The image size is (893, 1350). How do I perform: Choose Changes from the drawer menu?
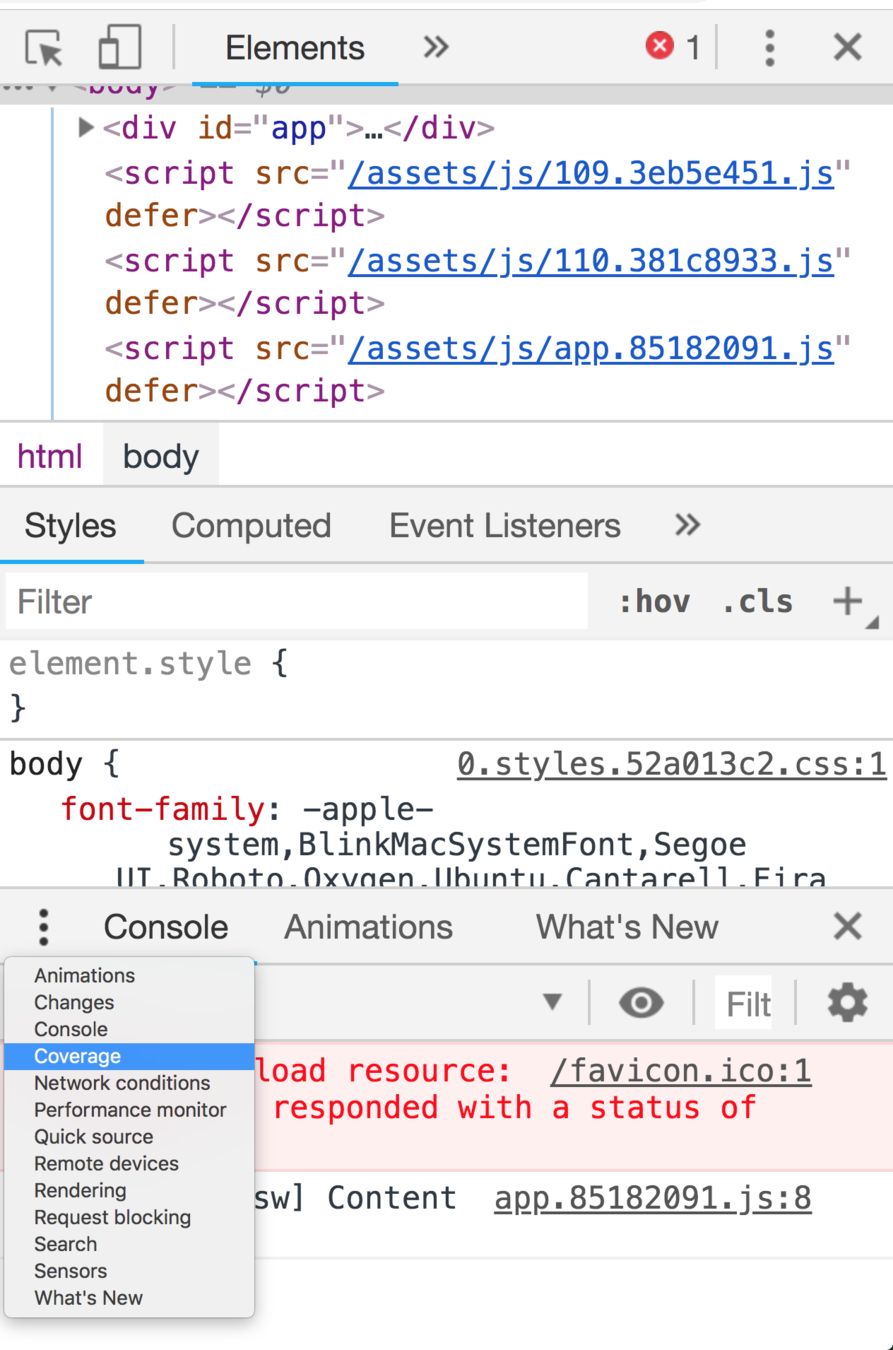pyautogui.click(x=129, y=1002)
